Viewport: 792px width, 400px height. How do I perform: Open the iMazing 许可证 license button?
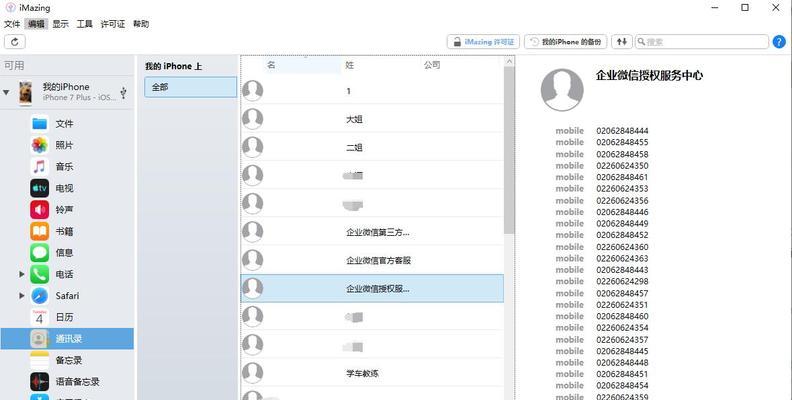coord(483,42)
